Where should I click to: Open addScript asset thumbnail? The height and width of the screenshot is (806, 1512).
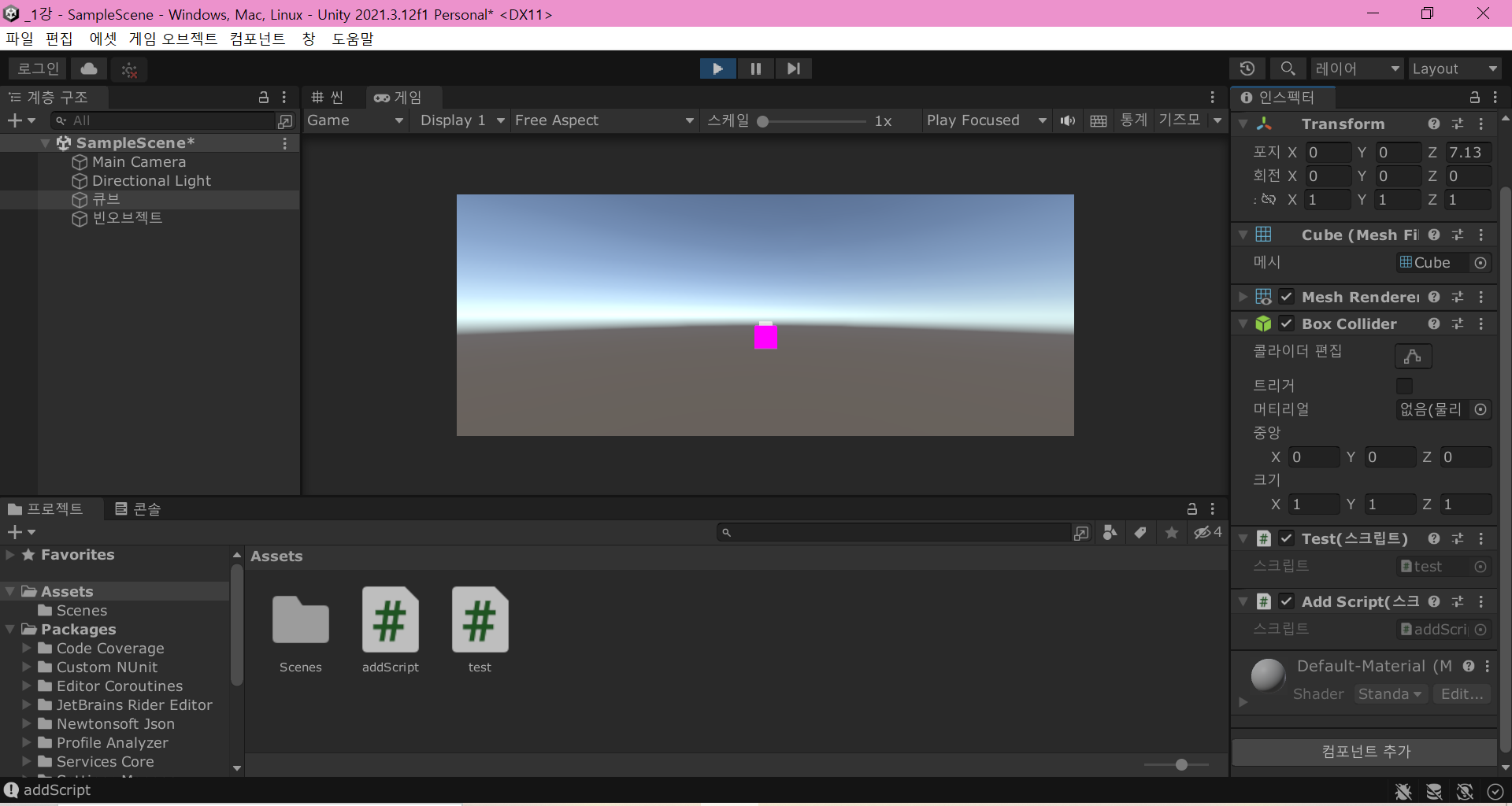(x=391, y=619)
